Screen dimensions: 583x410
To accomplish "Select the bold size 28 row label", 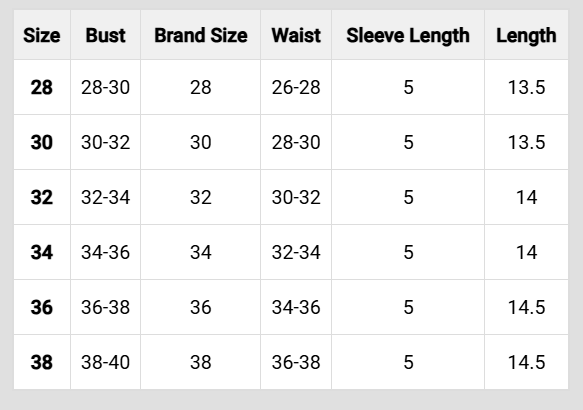I will click(42, 88).
